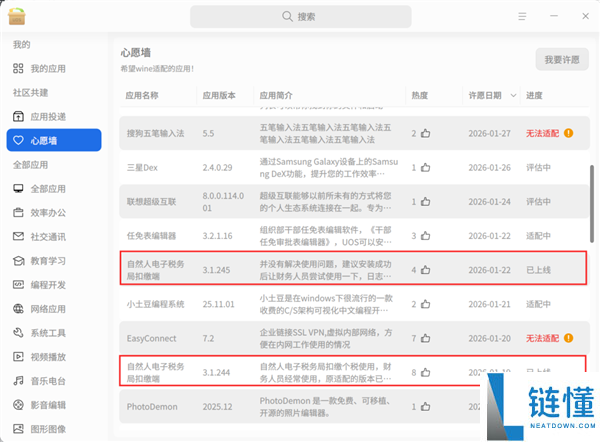The image size is (600, 442).
Task: Click the 视频播放 play icon
Action: (x=18, y=357)
